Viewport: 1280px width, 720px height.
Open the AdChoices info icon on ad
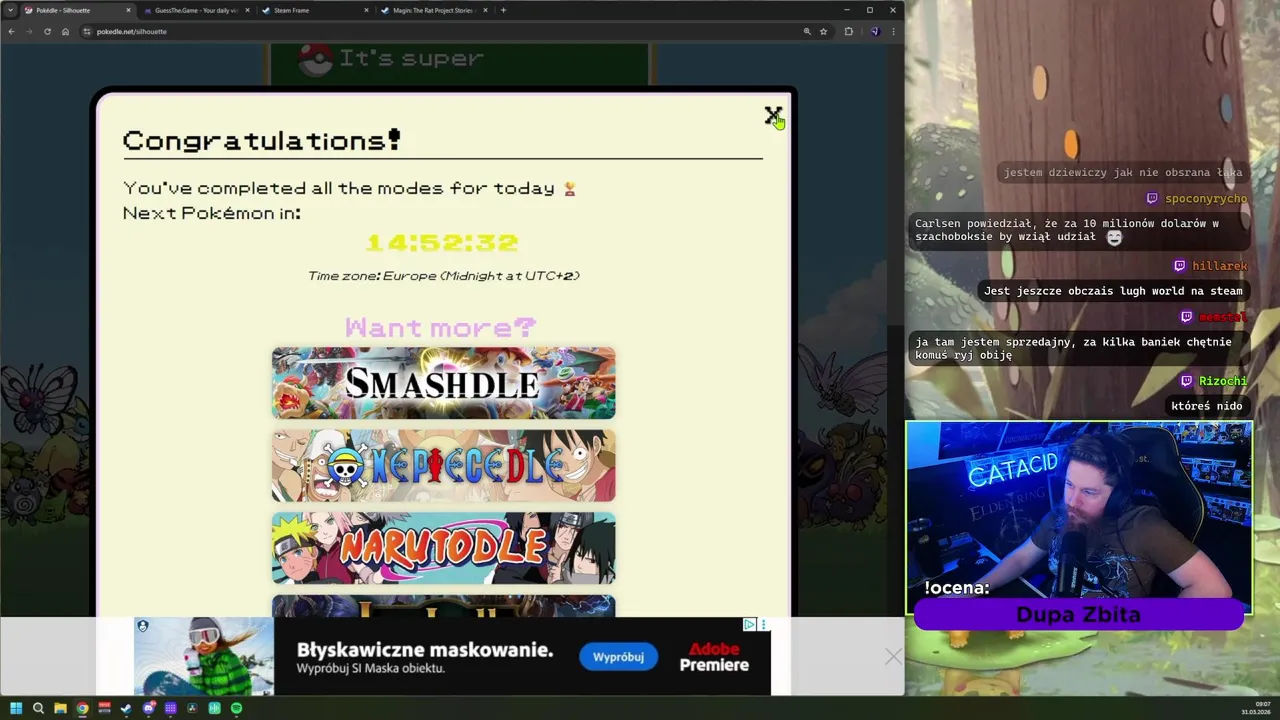point(749,624)
